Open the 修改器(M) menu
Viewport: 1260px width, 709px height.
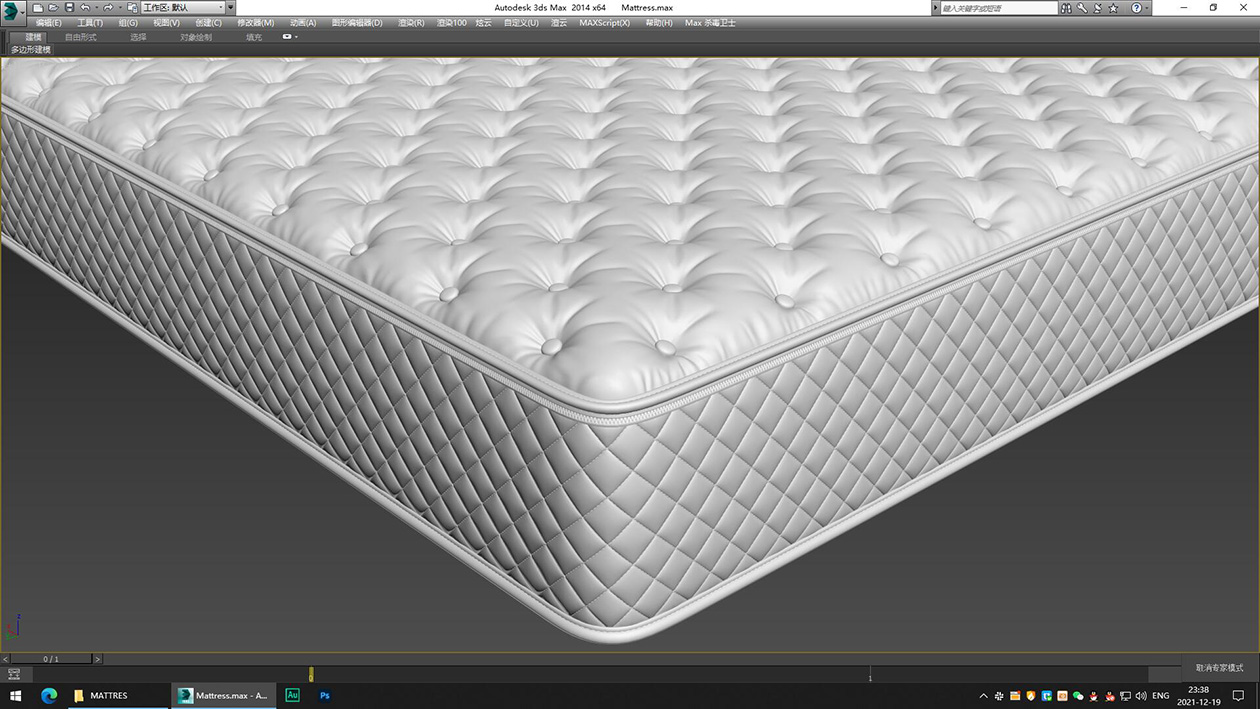(256, 23)
